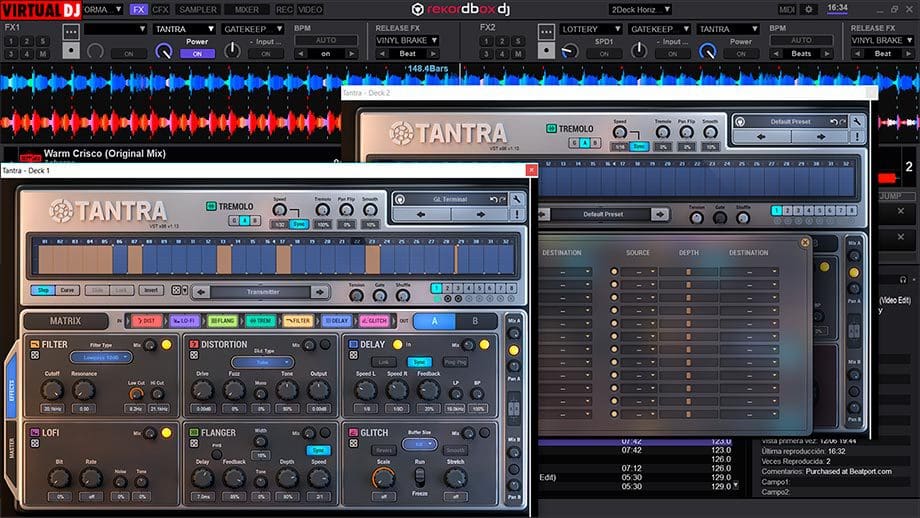Viewport: 920px width, 518px height.
Task: Click the FILTER module orange icon
Action: [x=35, y=344]
